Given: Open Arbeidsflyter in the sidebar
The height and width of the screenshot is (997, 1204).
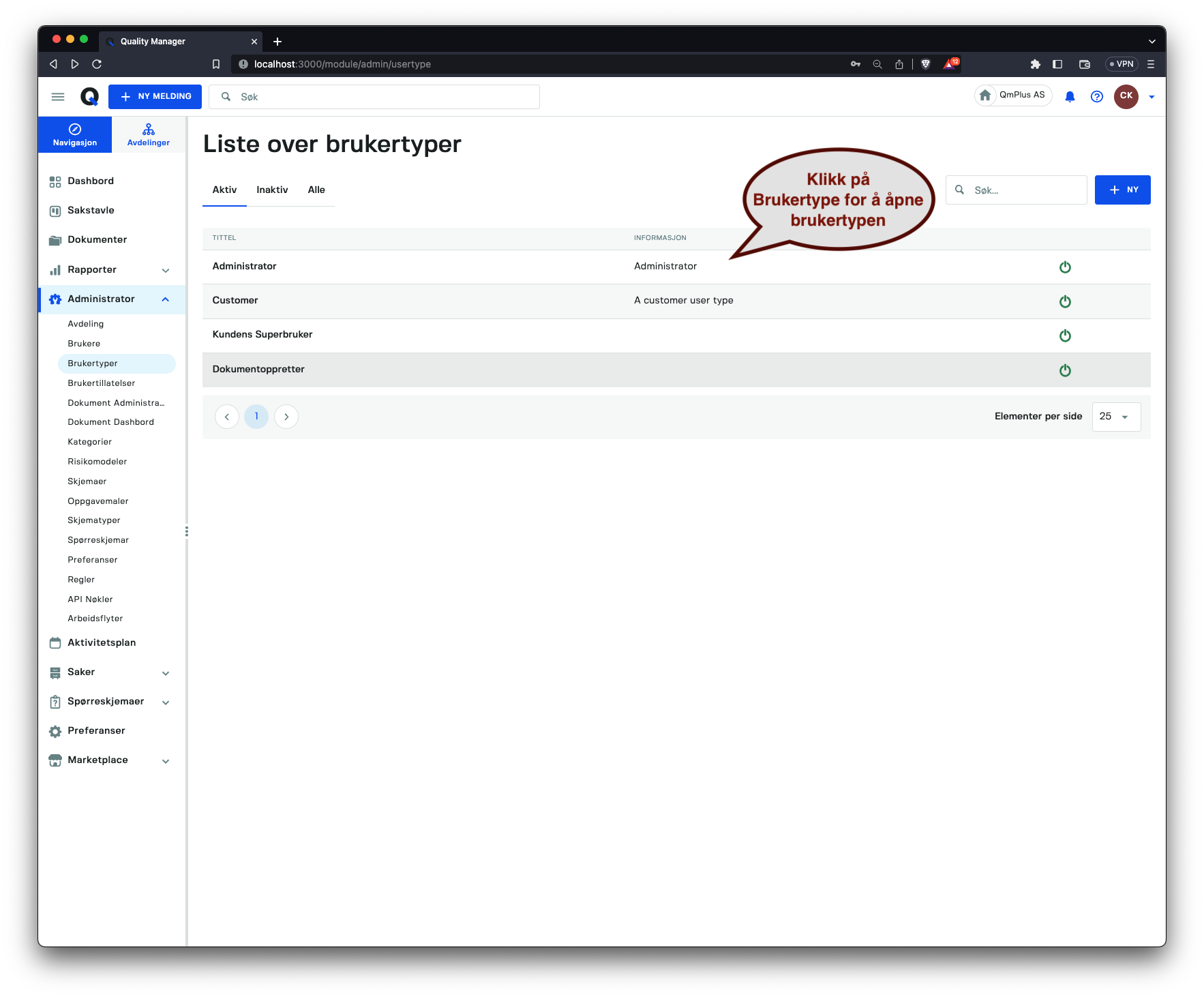Looking at the screenshot, I should coord(95,619).
